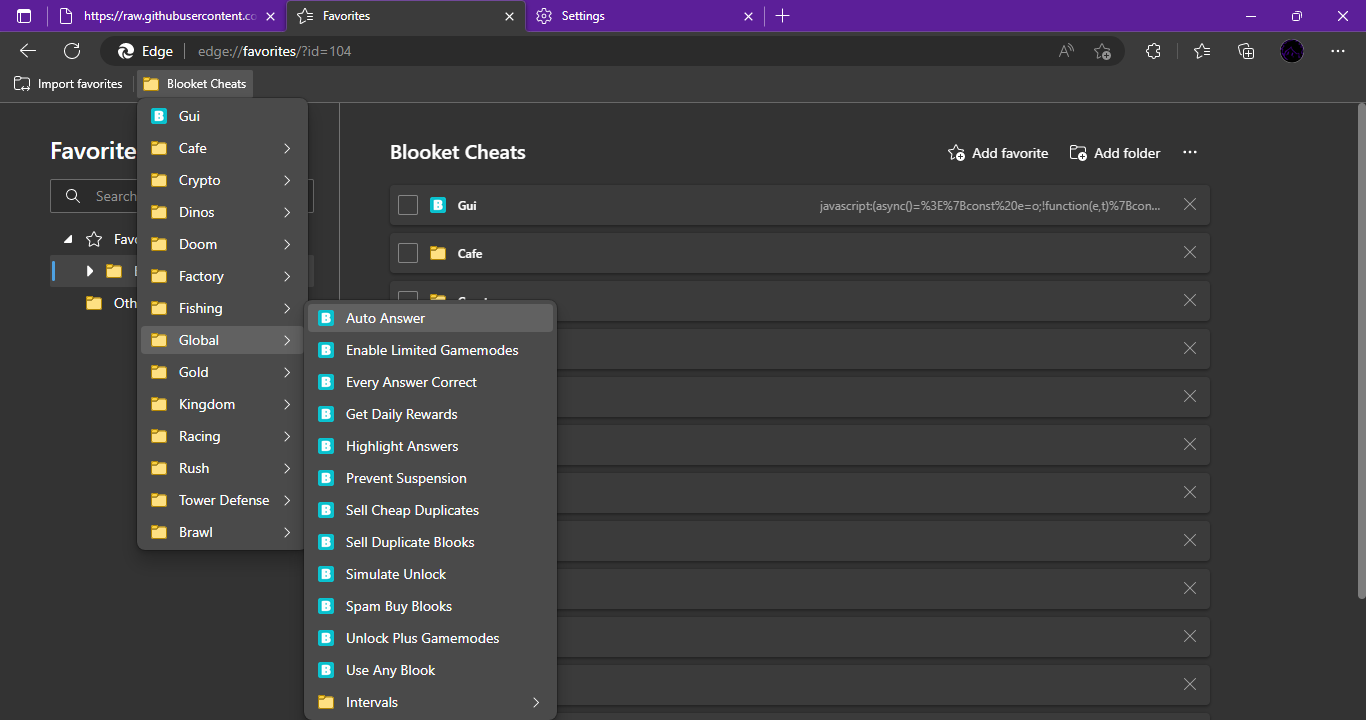Open the Brawl folder icon
1366x720 pixels.
pos(159,532)
